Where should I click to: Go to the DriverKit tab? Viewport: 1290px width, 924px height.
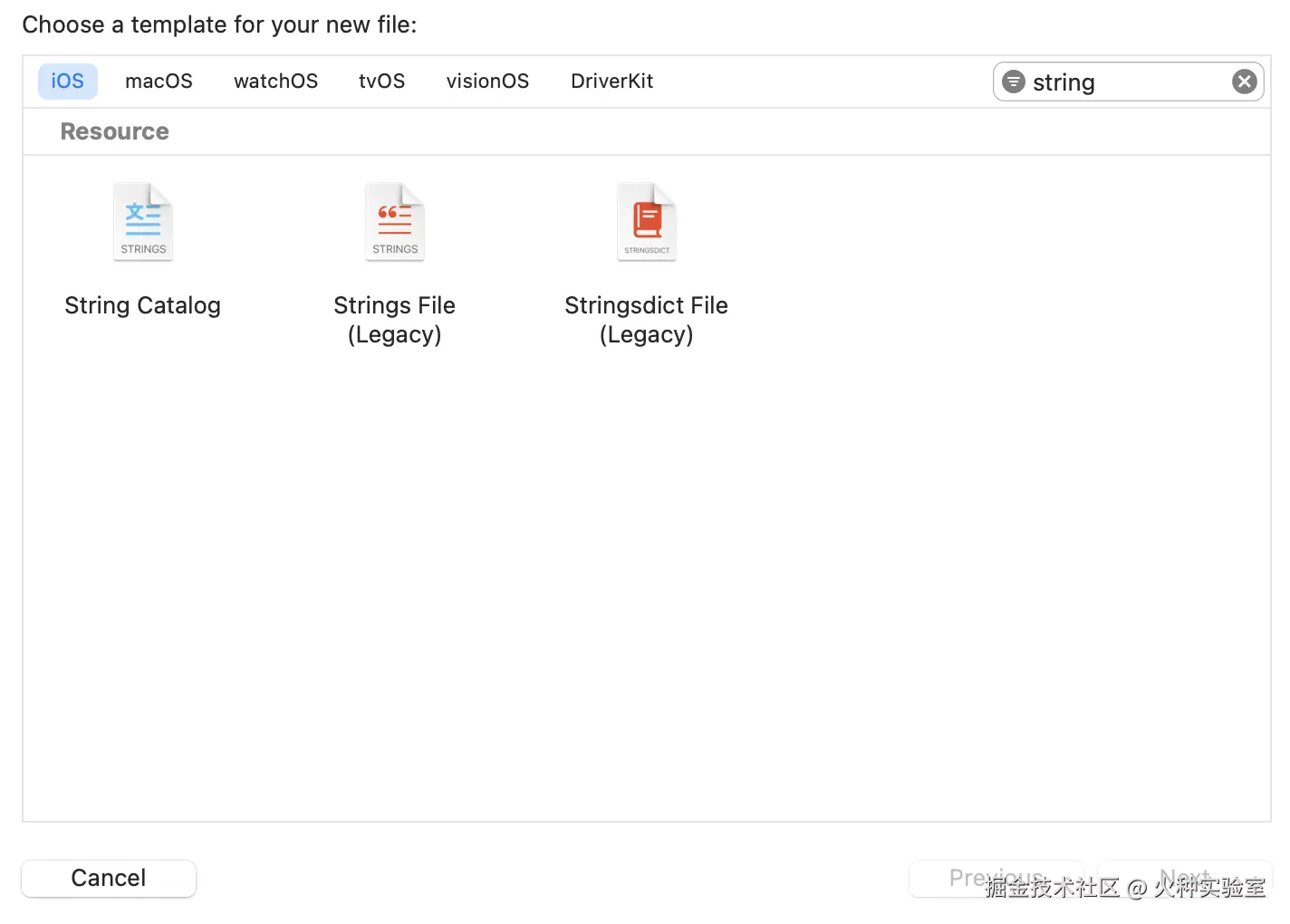tap(611, 82)
